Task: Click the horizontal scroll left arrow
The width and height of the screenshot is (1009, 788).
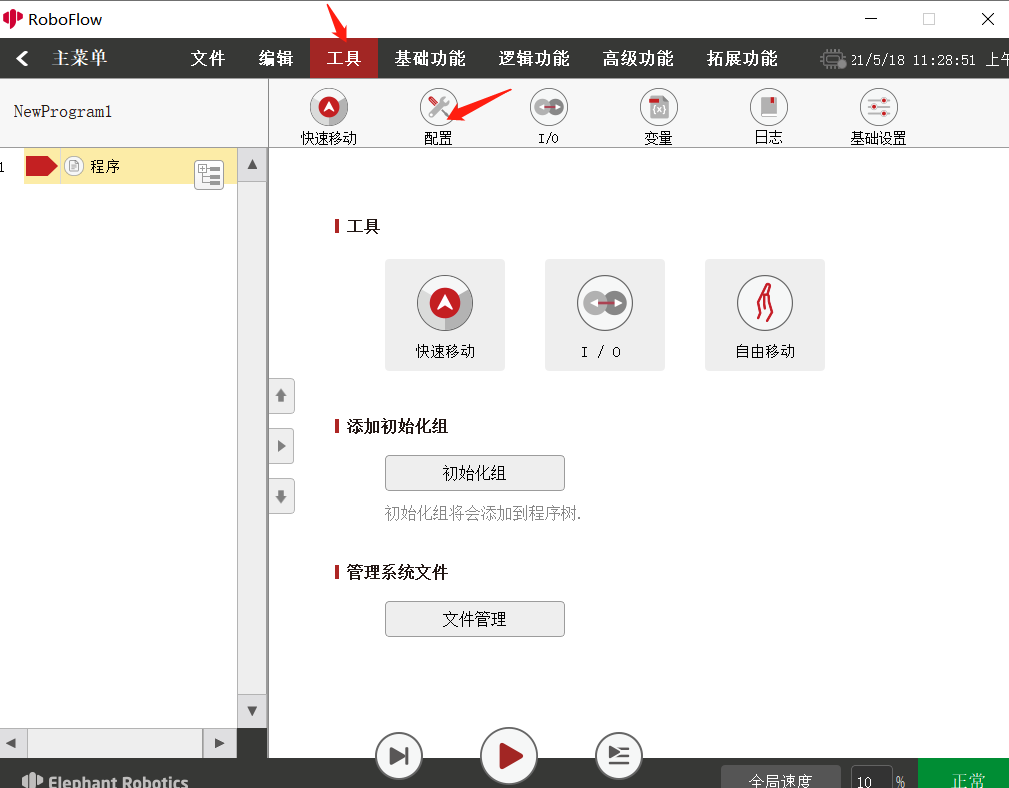Action: (x=14, y=743)
